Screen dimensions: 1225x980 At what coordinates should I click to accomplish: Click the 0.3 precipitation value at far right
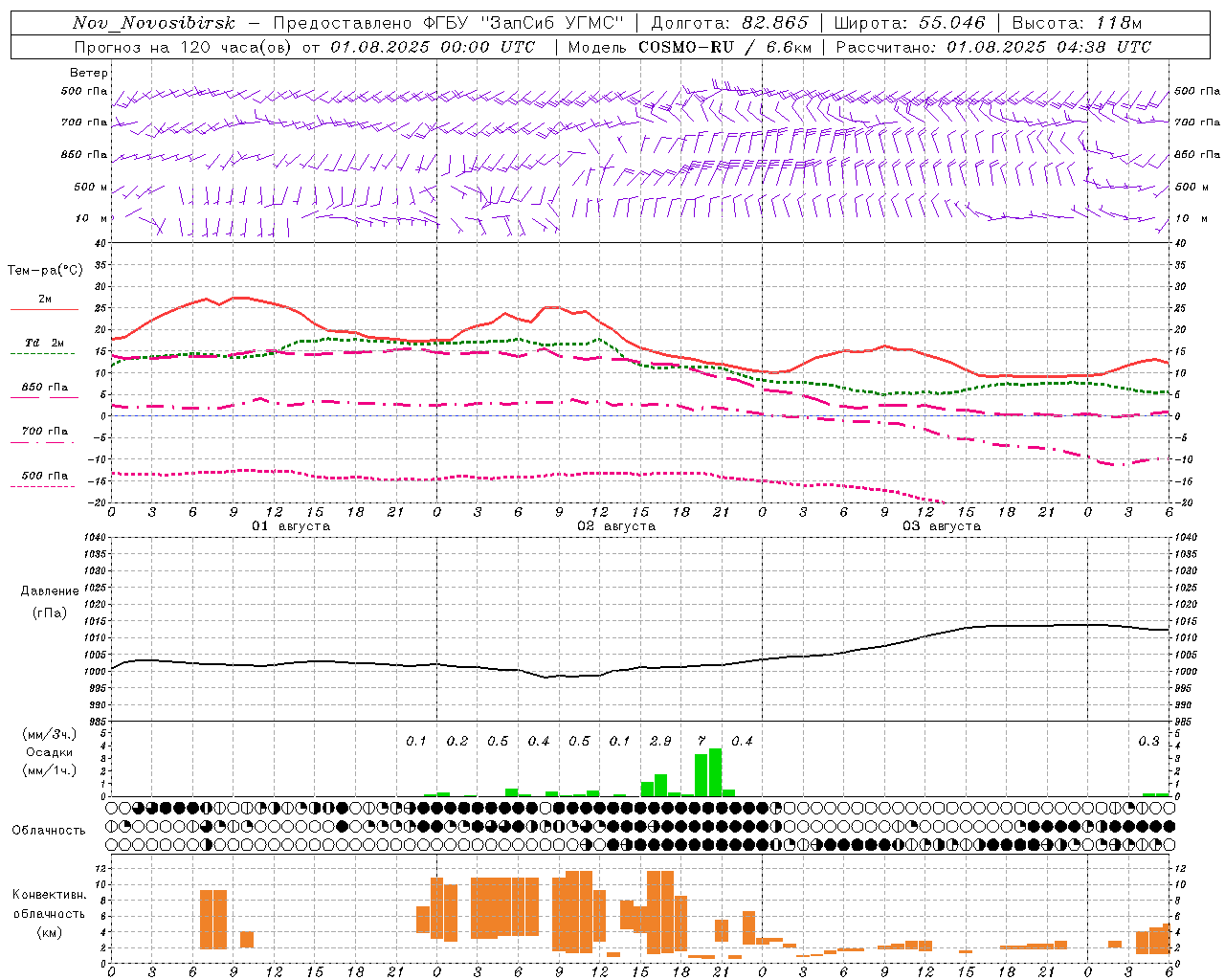tap(1148, 742)
